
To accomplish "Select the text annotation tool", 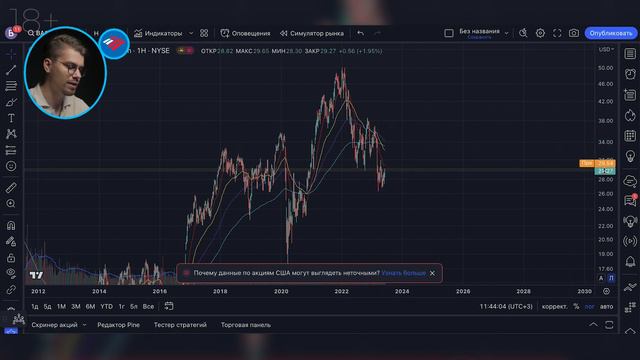I will [11, 118].
